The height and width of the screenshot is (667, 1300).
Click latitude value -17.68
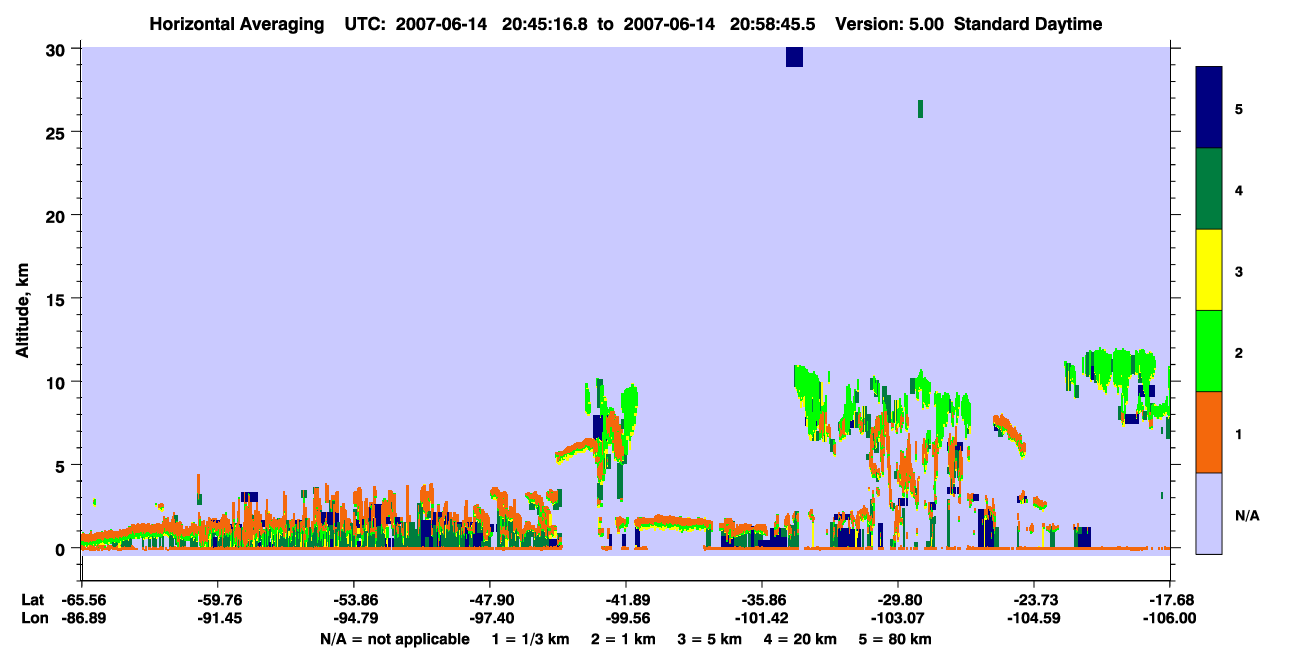1170,599
